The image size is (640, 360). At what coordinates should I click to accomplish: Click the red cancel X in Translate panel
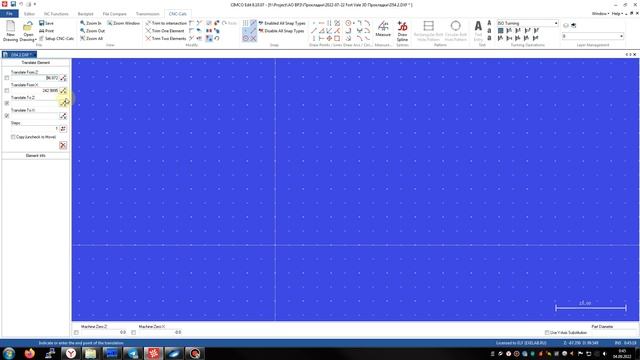coord(63,145)
